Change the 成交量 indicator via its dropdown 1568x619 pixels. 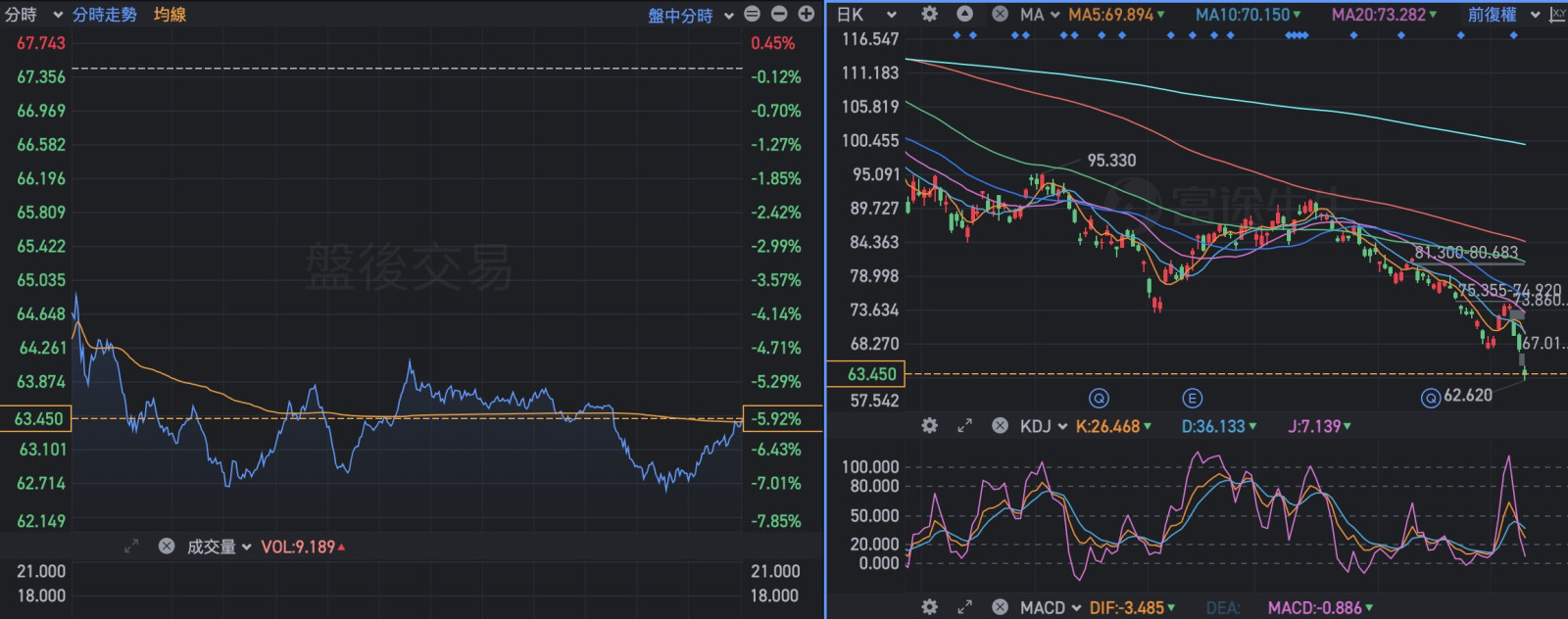[220, 547]
